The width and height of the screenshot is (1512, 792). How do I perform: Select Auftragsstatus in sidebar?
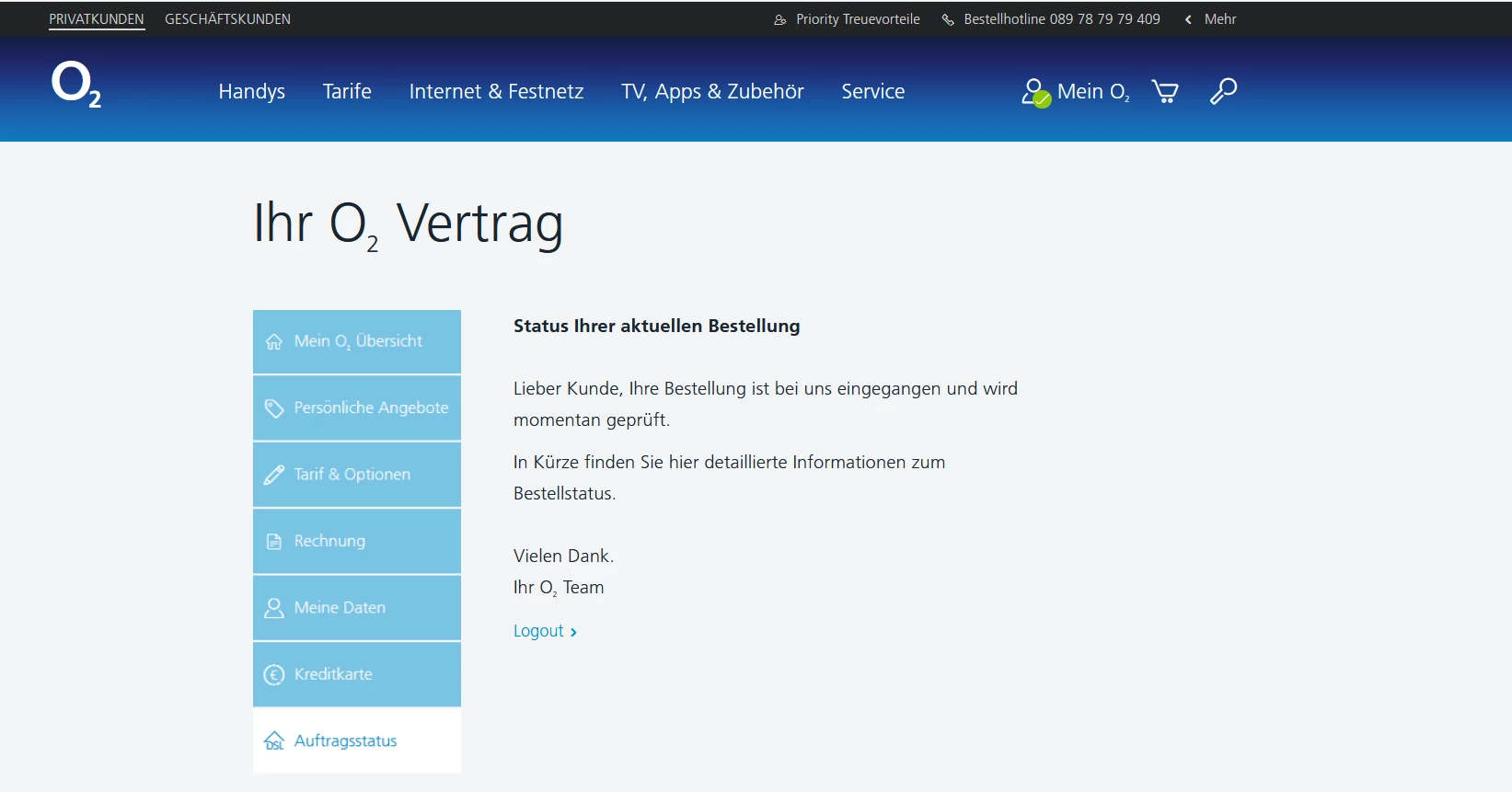pos(357,740)
